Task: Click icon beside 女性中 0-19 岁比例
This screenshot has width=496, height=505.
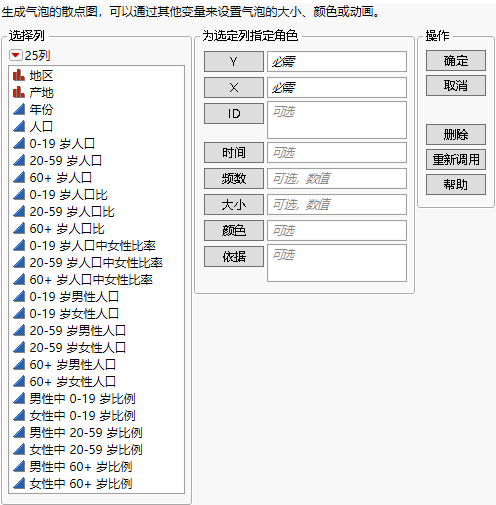Action: tap(19, 415)
